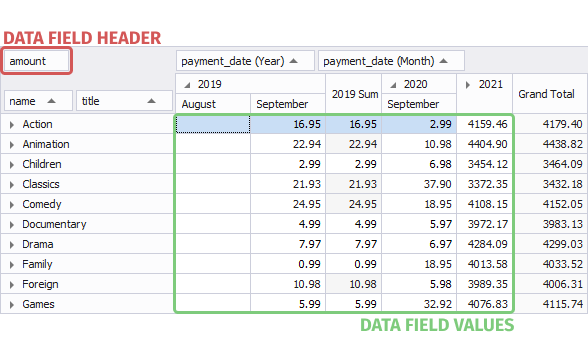Click the title row field header
This screenshot has width=588, height=360.
point(124,101)
